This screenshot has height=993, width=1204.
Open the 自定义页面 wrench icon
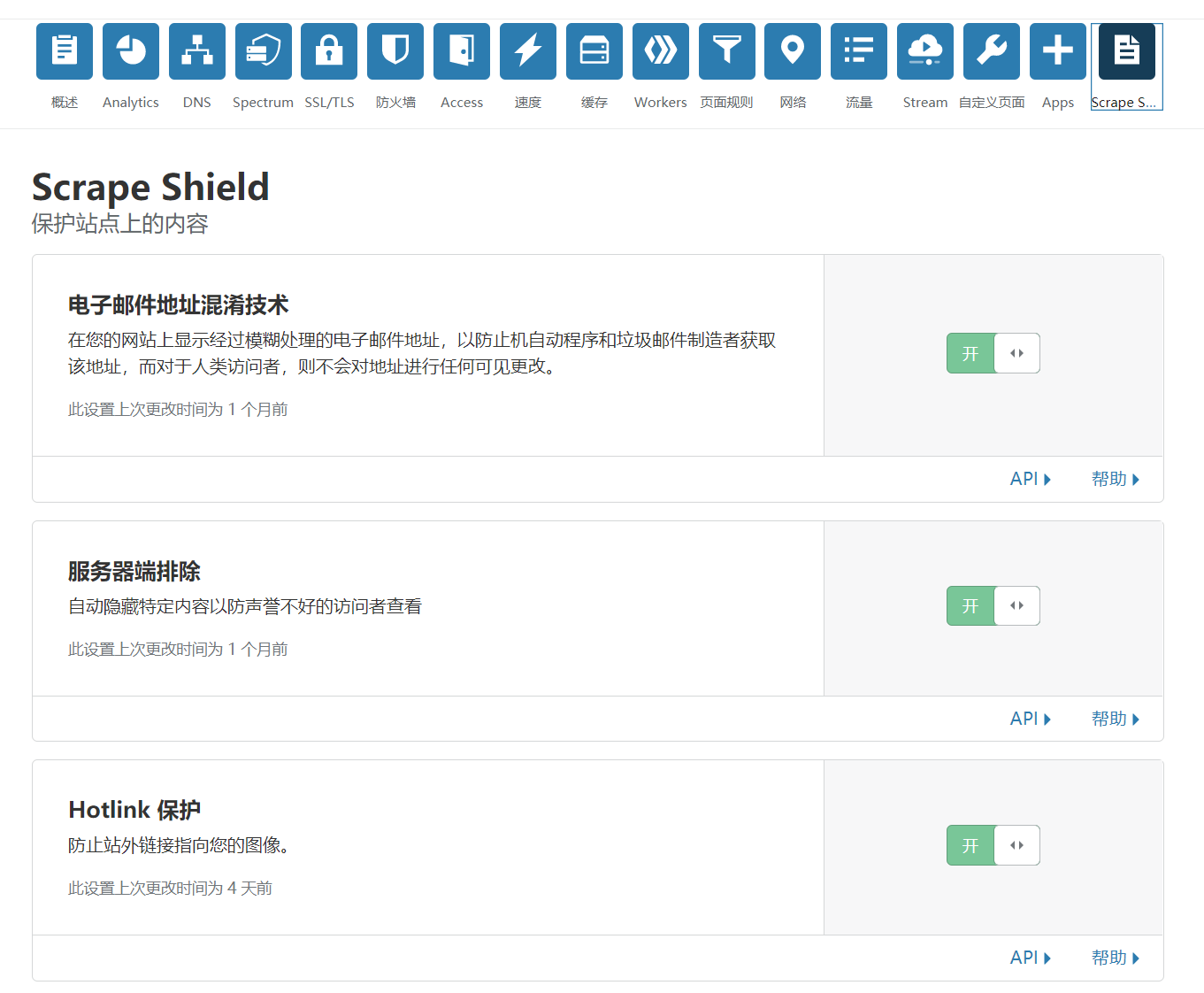click(992, 51)
